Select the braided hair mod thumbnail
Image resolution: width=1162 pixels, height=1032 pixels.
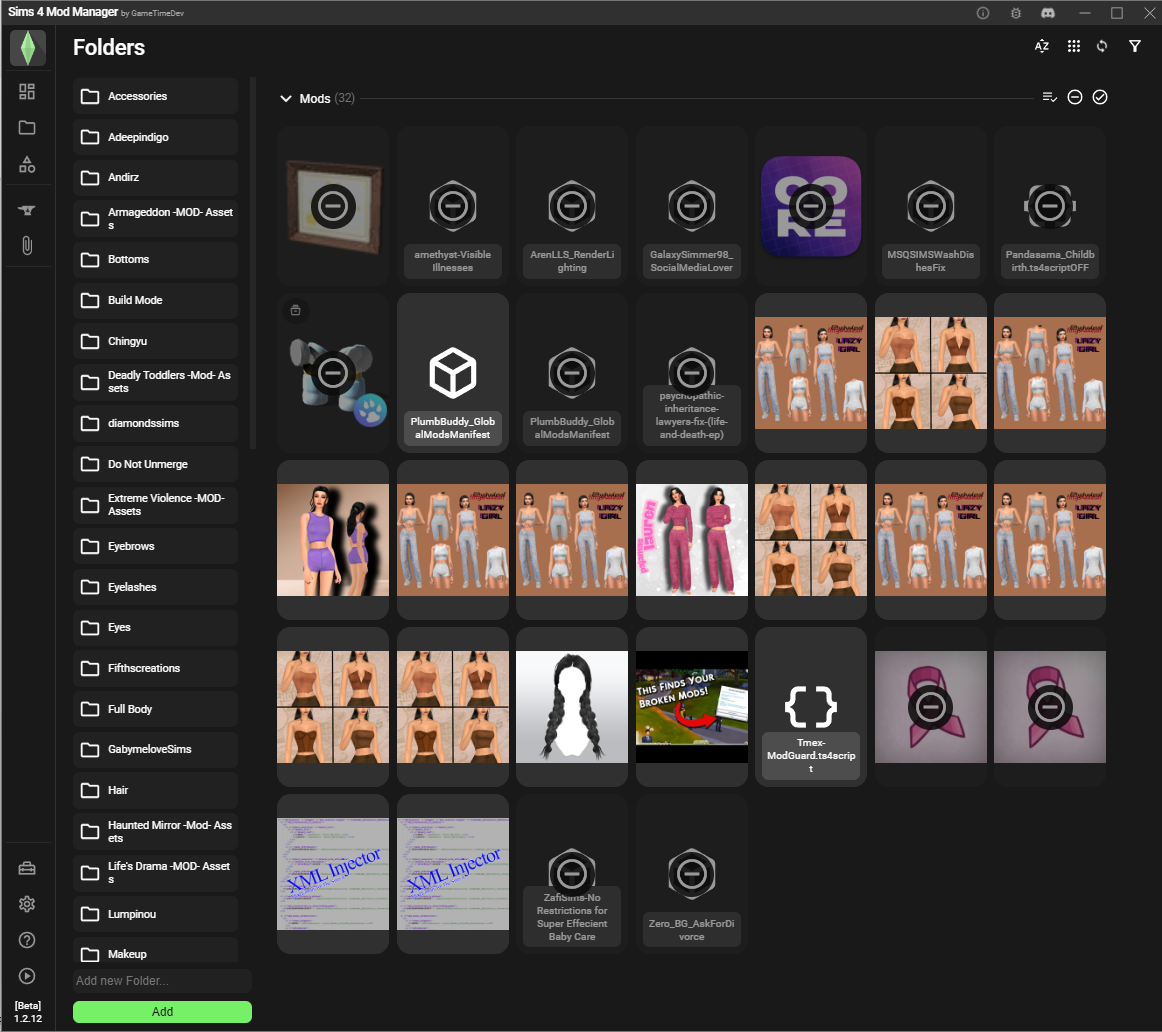tap(572, 707)
